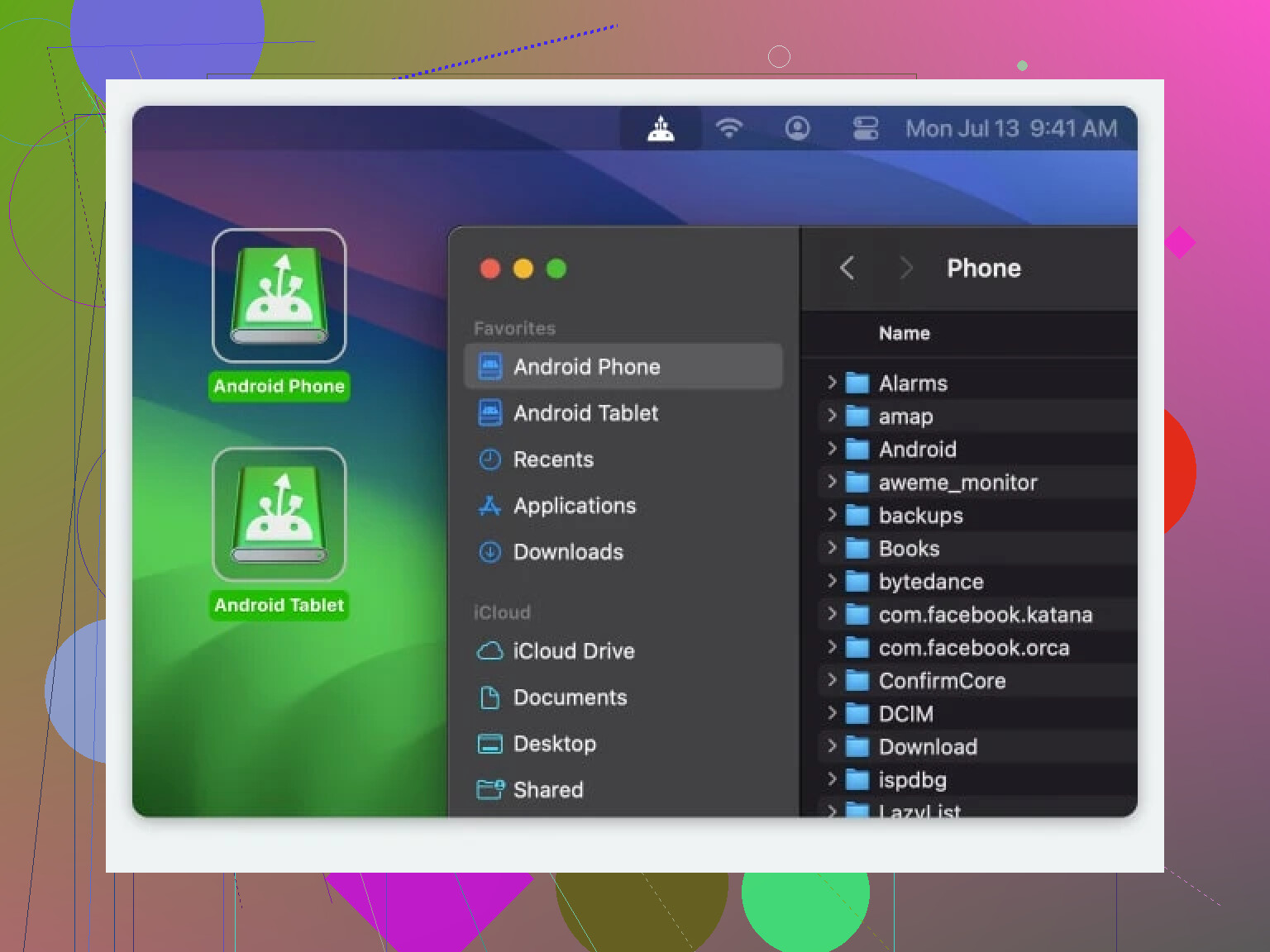This screenshot has height=952, width=1270.
Task: Click the Wi-Fi status icon
Action: click(x=728, y=129)
